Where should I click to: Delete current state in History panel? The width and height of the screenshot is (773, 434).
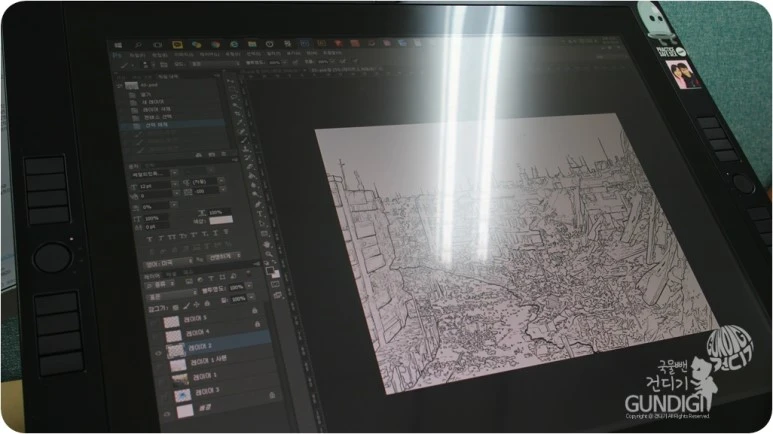(x=223, y=154)
